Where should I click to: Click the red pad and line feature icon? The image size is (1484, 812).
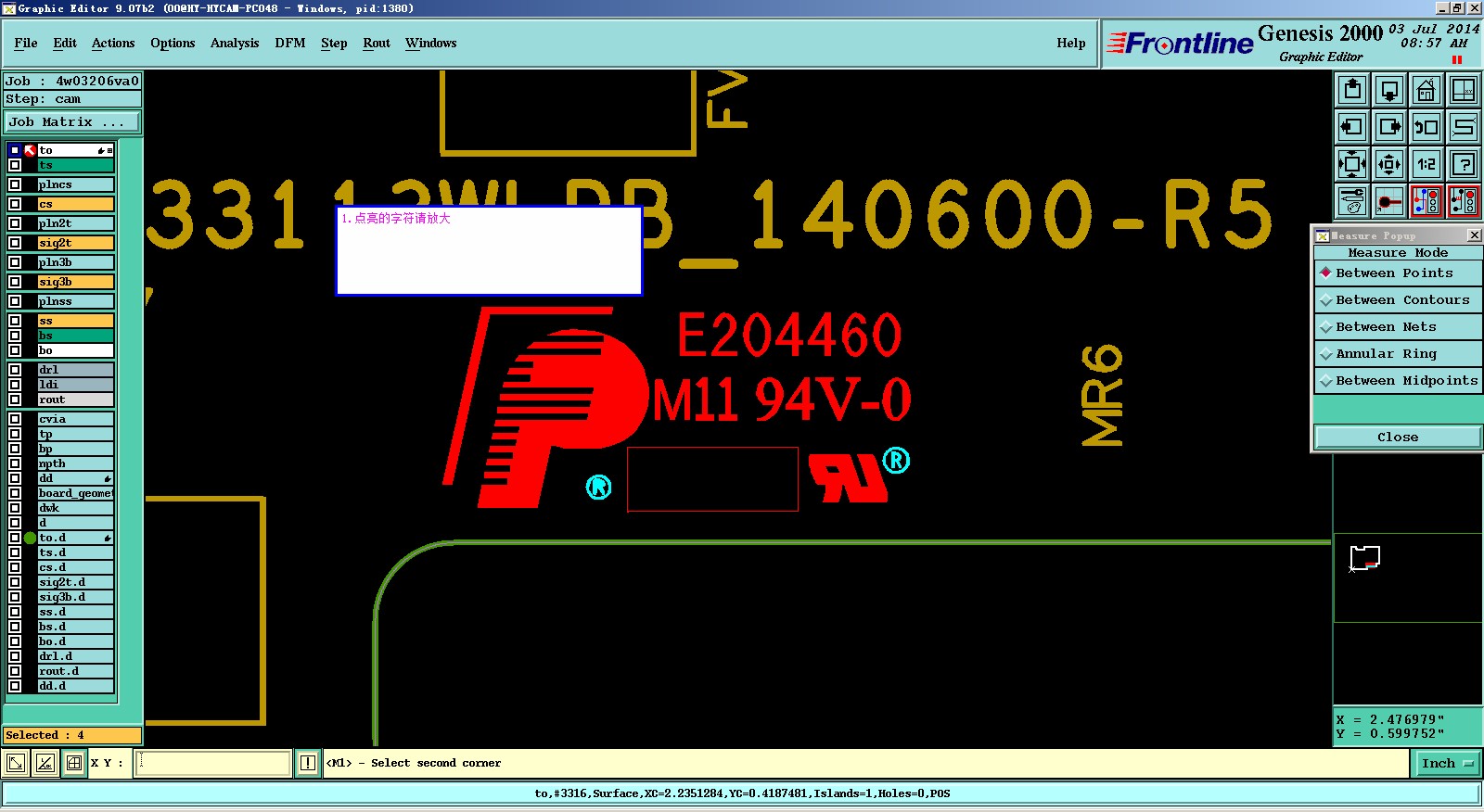(x=1389, y=201)
